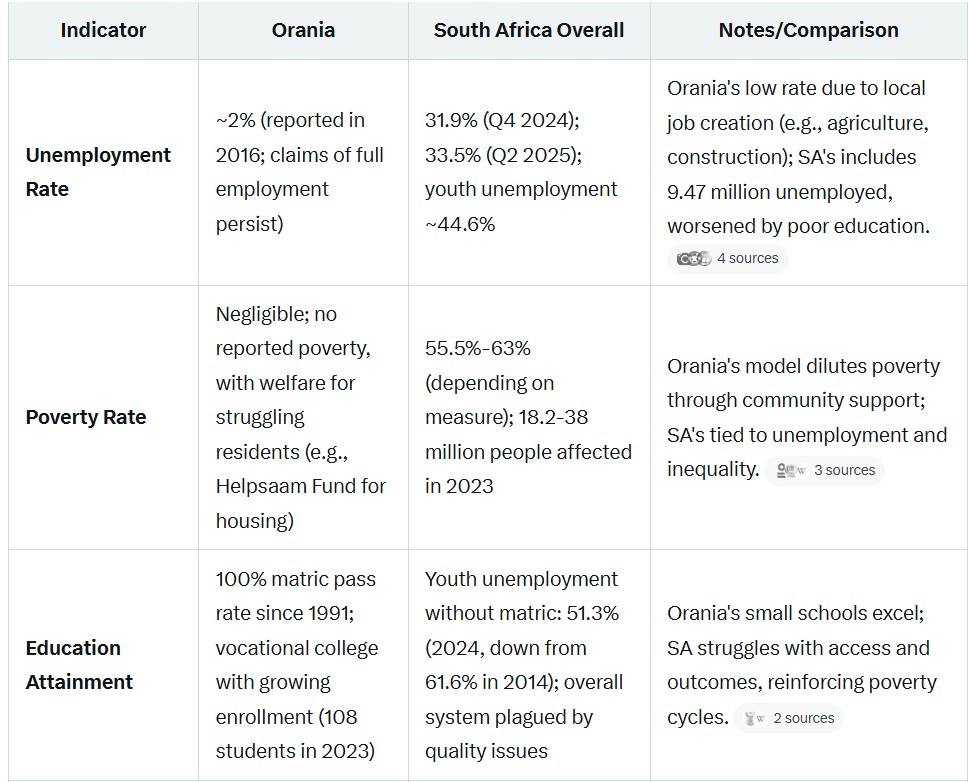The height and width of the screenshot is (782, 971).
Task: Click the Orania column header
Action: click(303, 30)
